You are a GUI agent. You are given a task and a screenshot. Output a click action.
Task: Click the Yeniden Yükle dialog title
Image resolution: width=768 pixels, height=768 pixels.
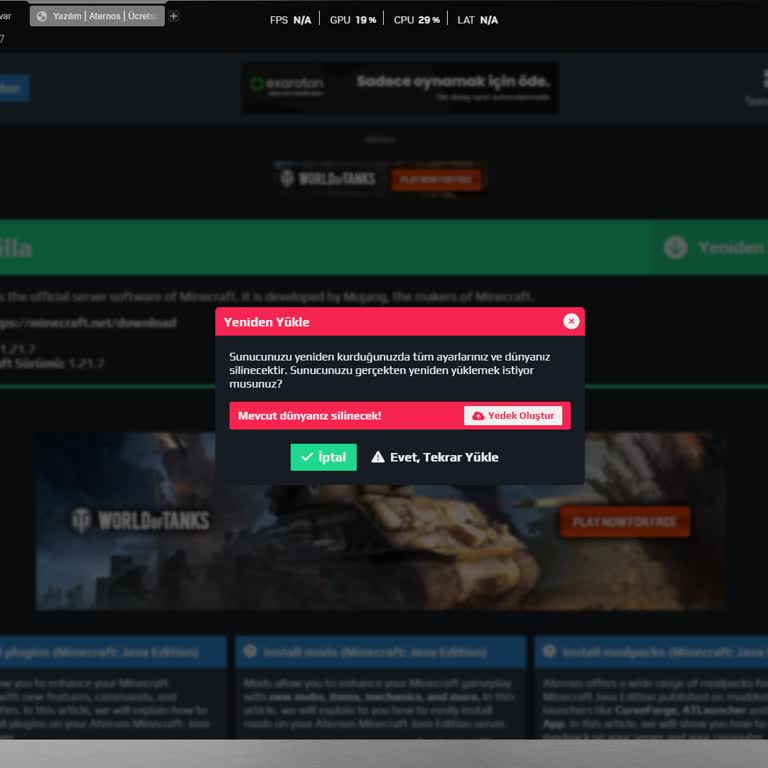click(266, 322)
